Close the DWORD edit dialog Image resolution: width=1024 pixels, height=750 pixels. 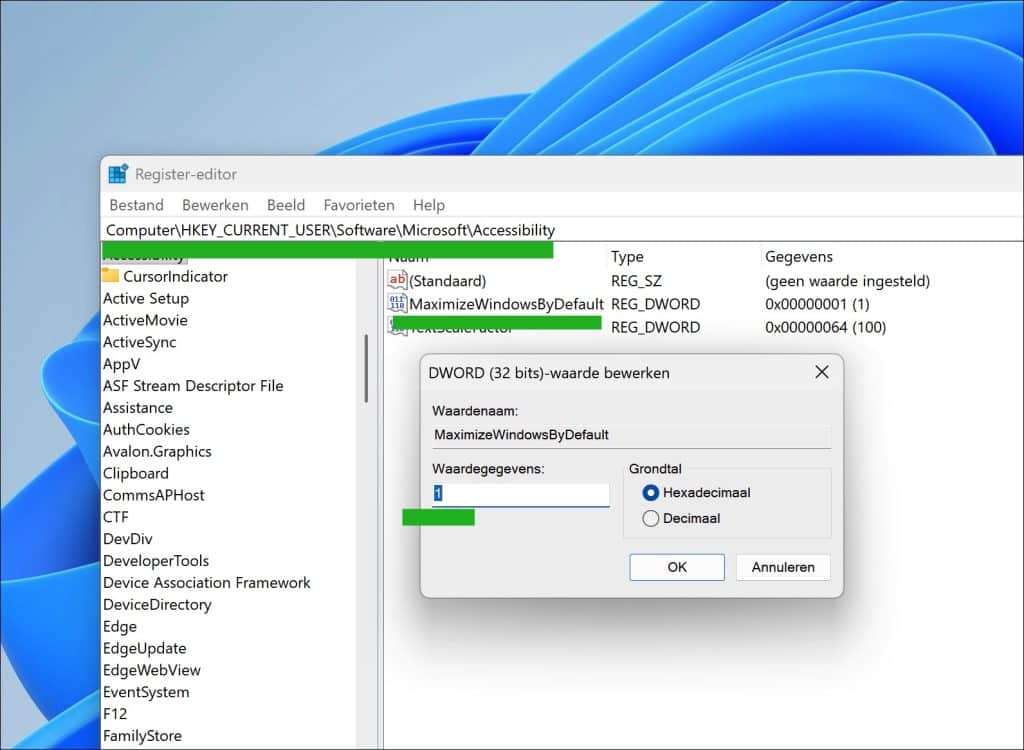click(822, 372)
